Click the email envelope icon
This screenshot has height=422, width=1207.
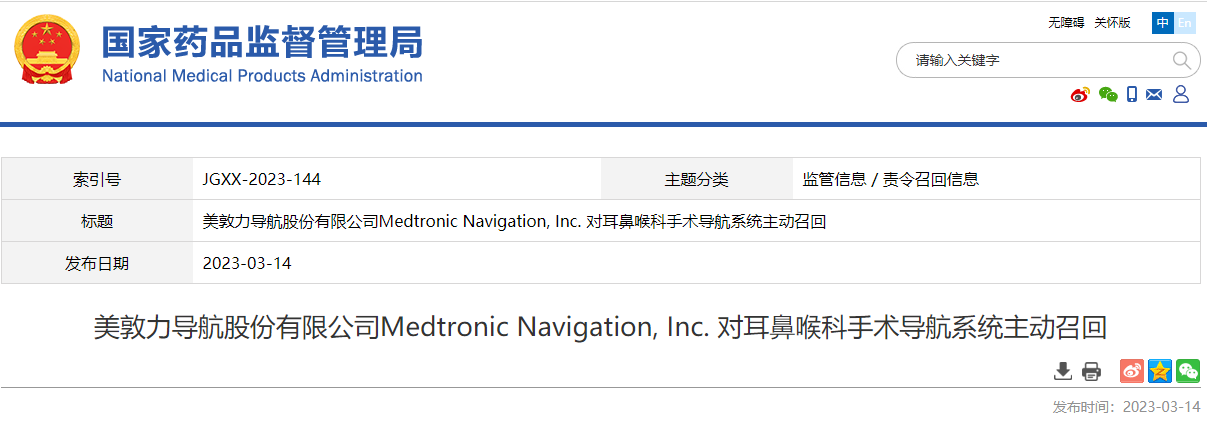(x=1154, y=94)
